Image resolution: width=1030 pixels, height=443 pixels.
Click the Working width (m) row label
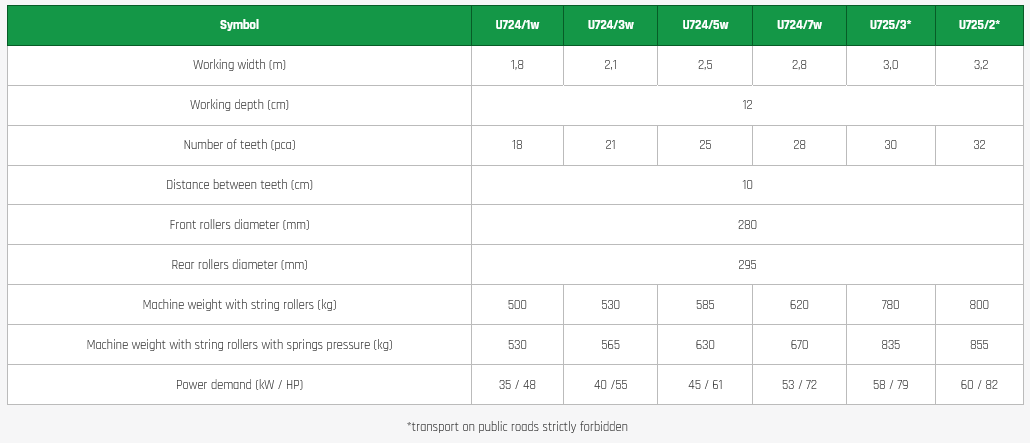point(239,65)
